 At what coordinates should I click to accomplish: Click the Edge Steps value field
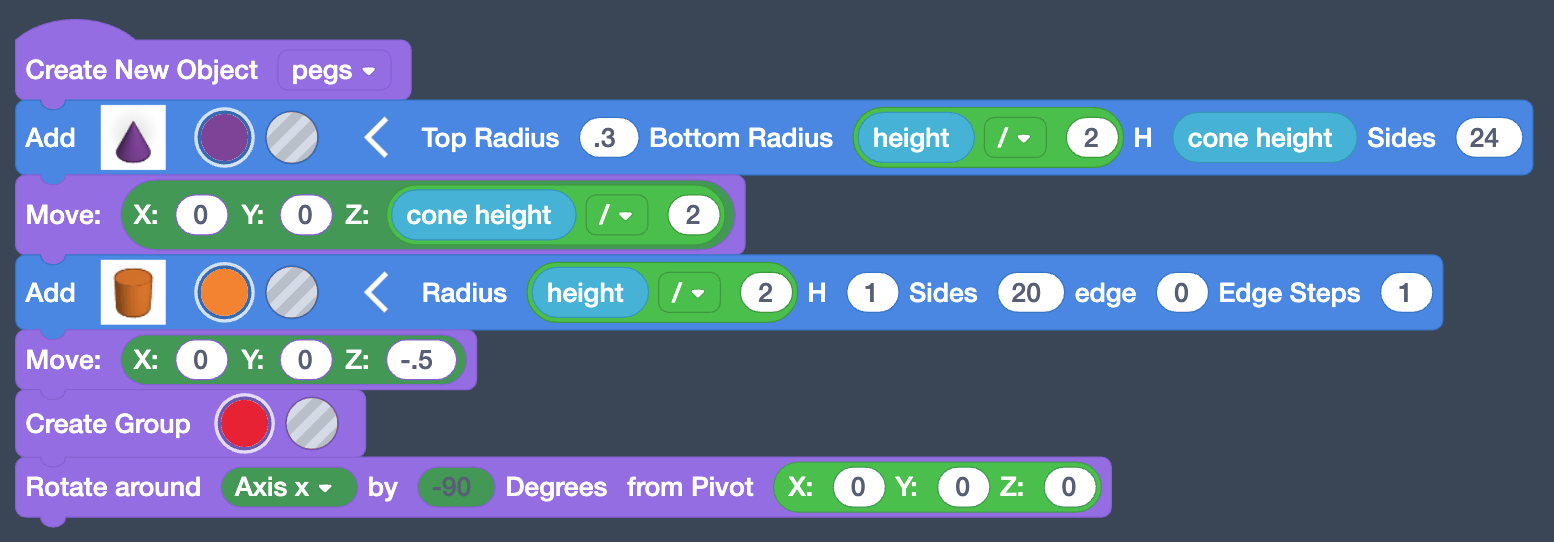(1405, 293)
